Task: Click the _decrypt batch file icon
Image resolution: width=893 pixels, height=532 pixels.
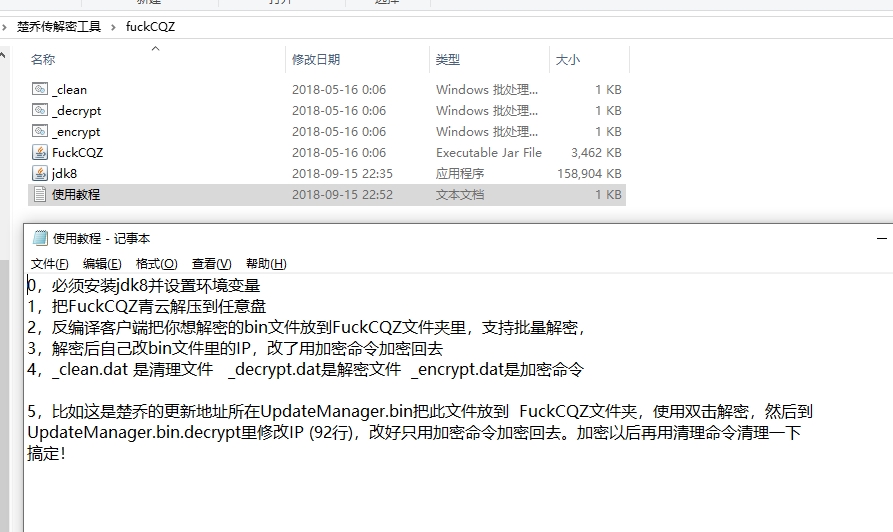Action: pos(40,110)
